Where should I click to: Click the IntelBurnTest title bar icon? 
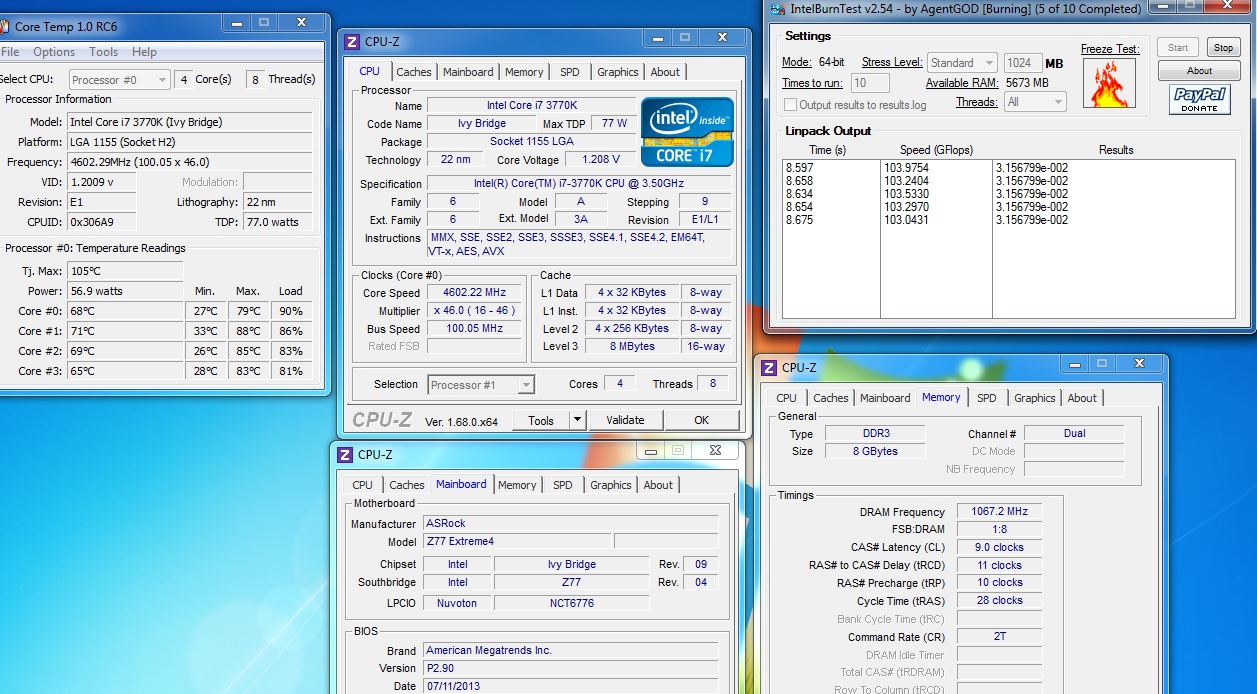coord(777,9)
